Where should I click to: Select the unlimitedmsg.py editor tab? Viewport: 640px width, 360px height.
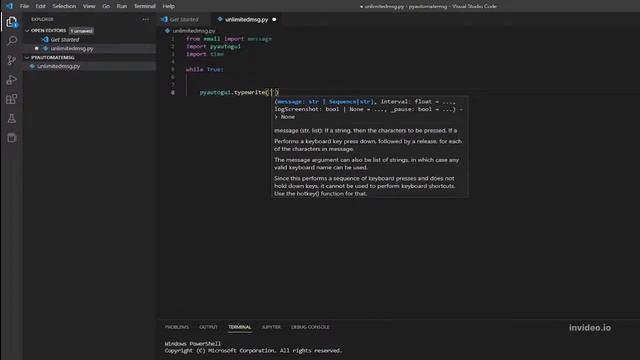246,19
